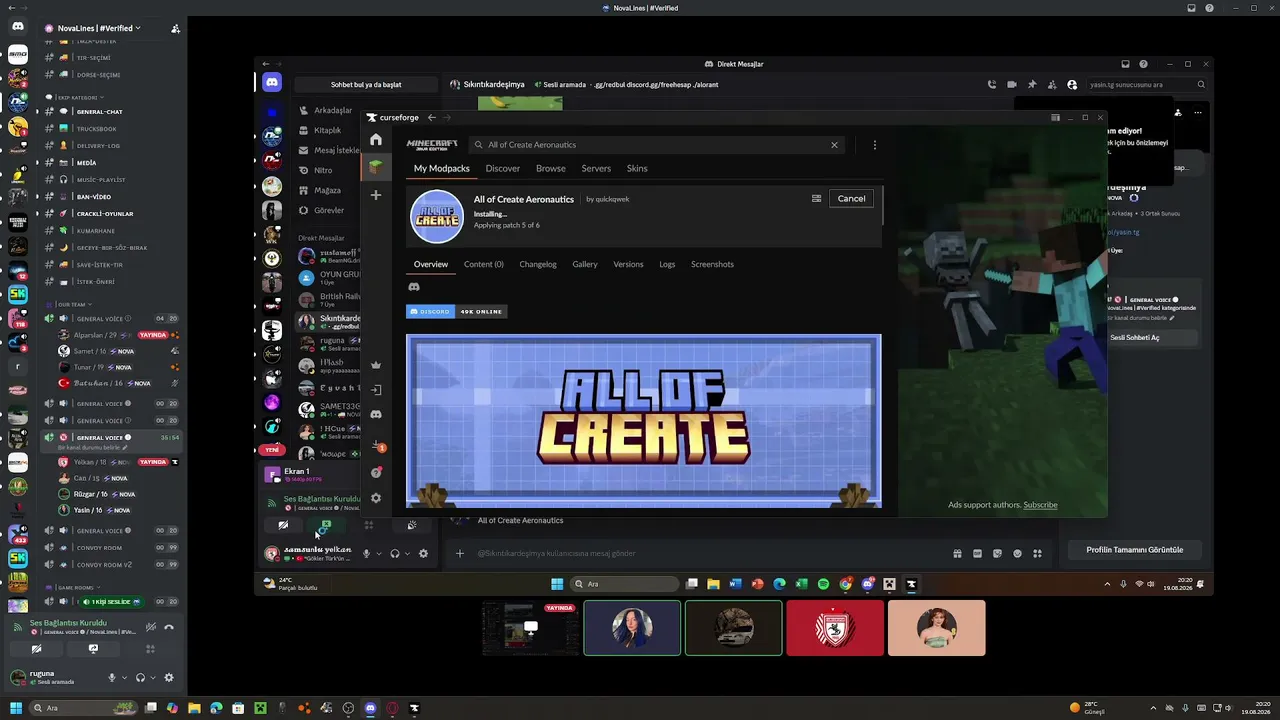The width and height of the screenshot is (1280, 720).
Task: Click the invite people icon beside NovaLines
Action: click(176, 28)
